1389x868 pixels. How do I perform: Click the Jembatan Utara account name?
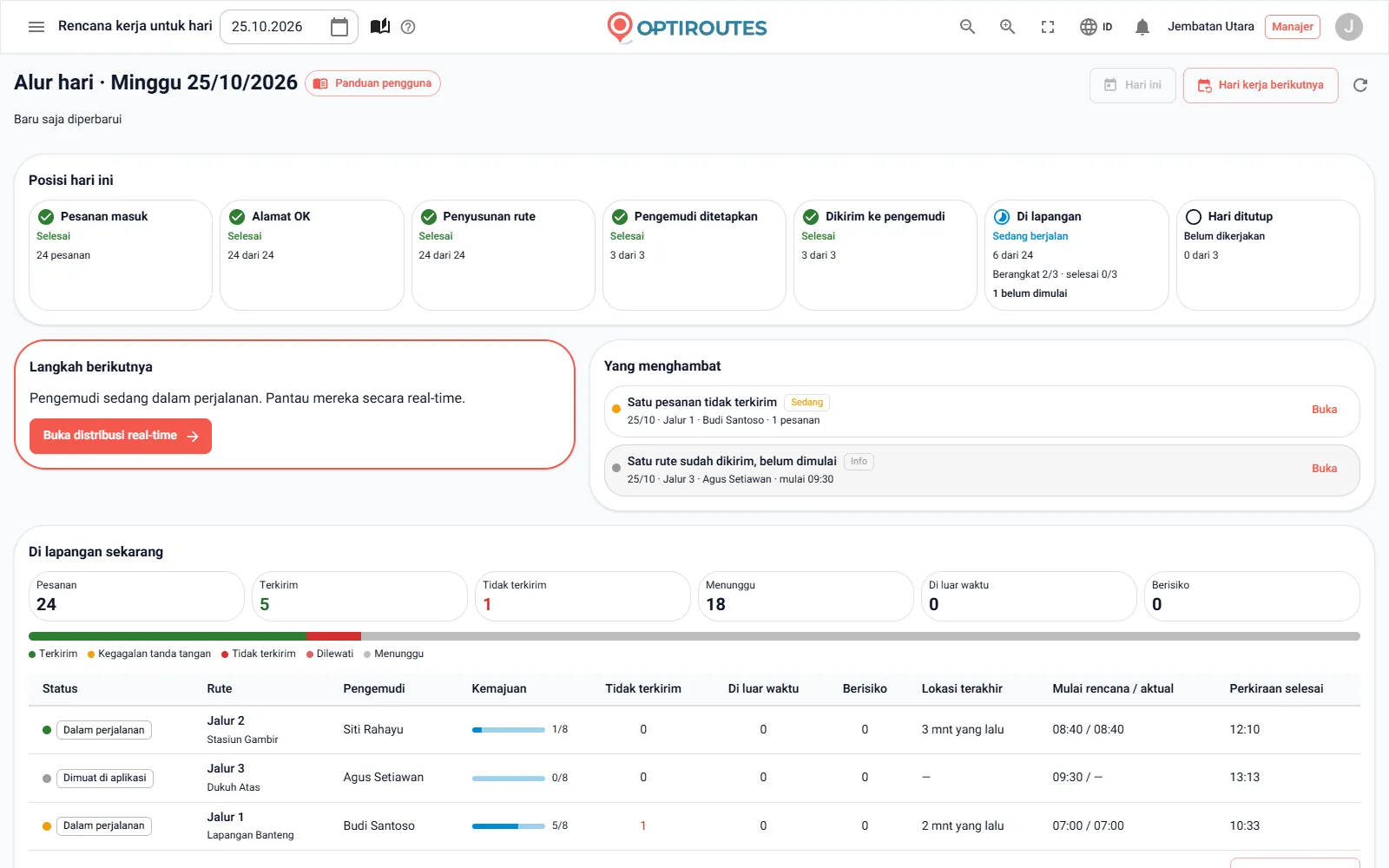click(x=1210, y=27)
